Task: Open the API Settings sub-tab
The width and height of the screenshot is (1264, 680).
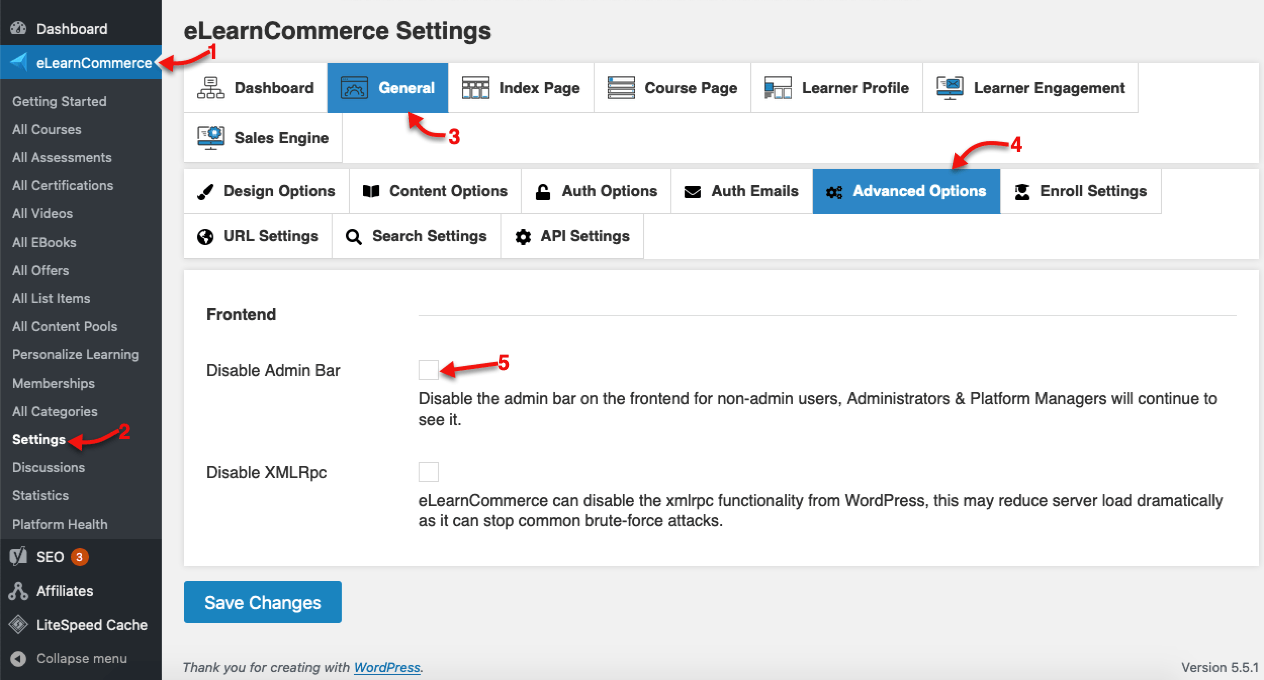Action: click(x=572, y=237)
